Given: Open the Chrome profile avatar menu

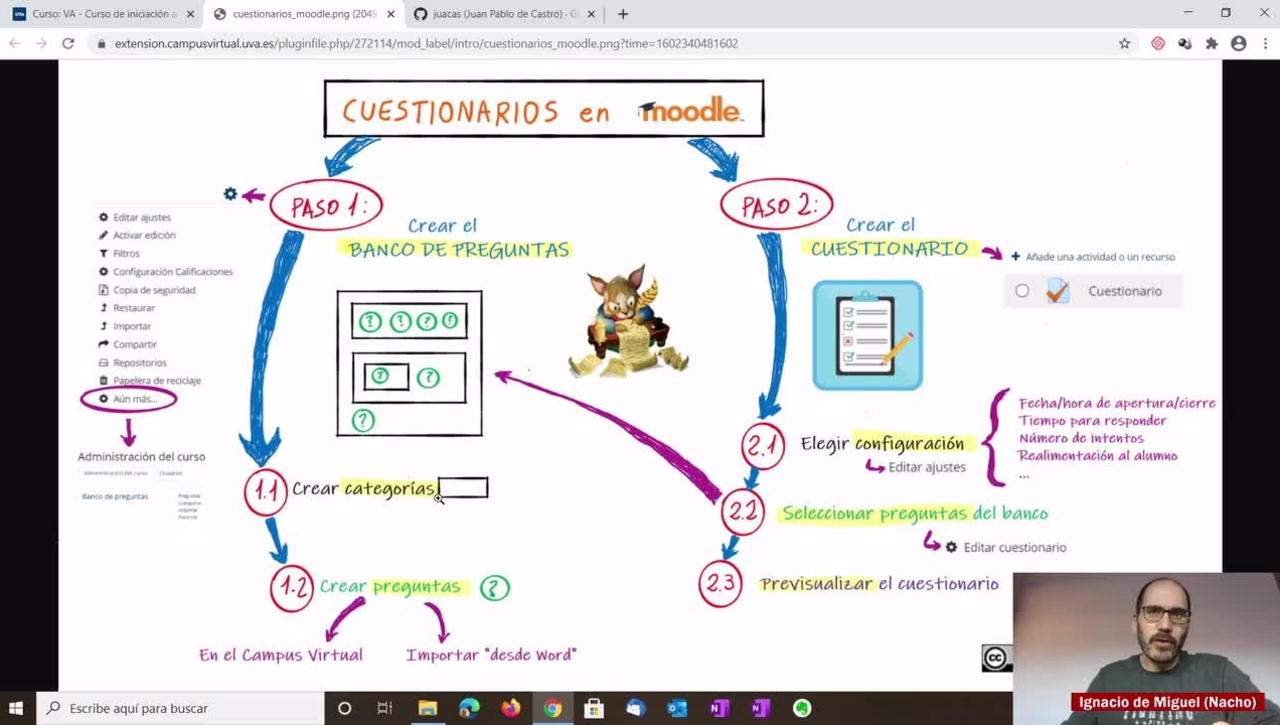Looking at the screenshot, I should 1239,44.
